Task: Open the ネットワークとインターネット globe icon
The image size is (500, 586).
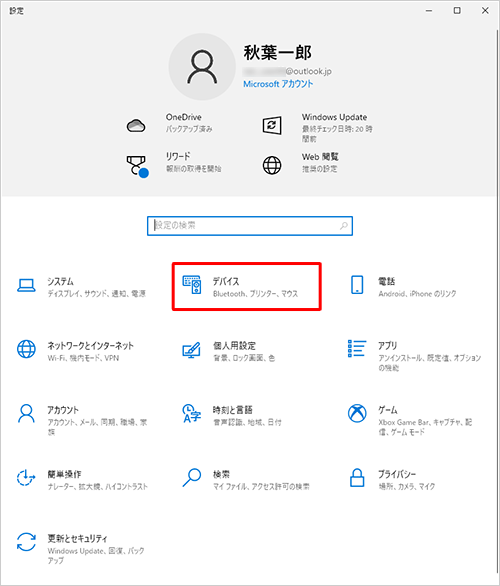Action: (x=27, y=349)
